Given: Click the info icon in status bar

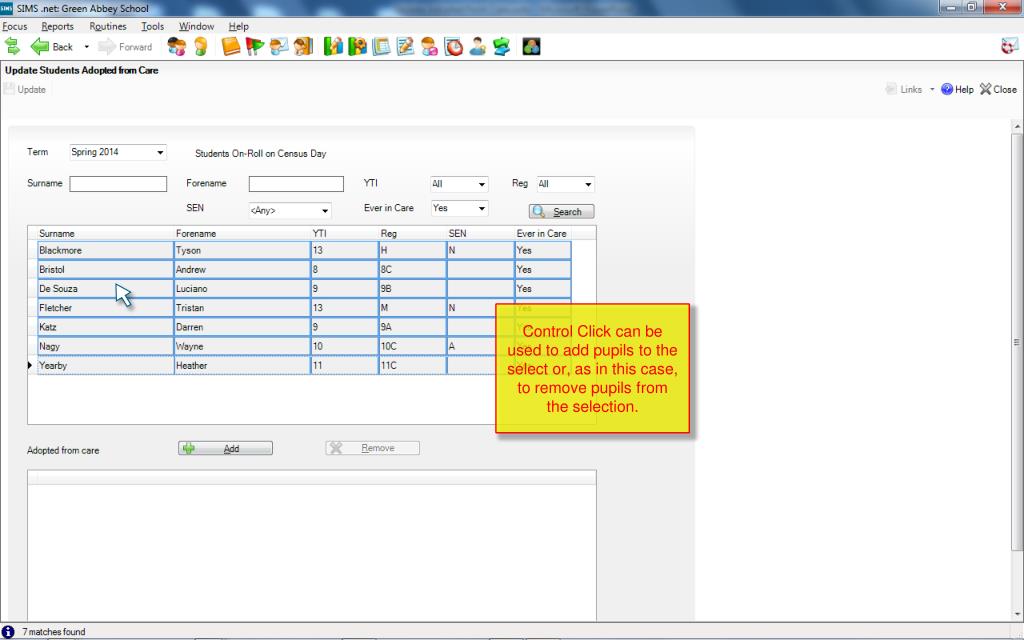Looking at the screenshot, I should click(8, 632).
